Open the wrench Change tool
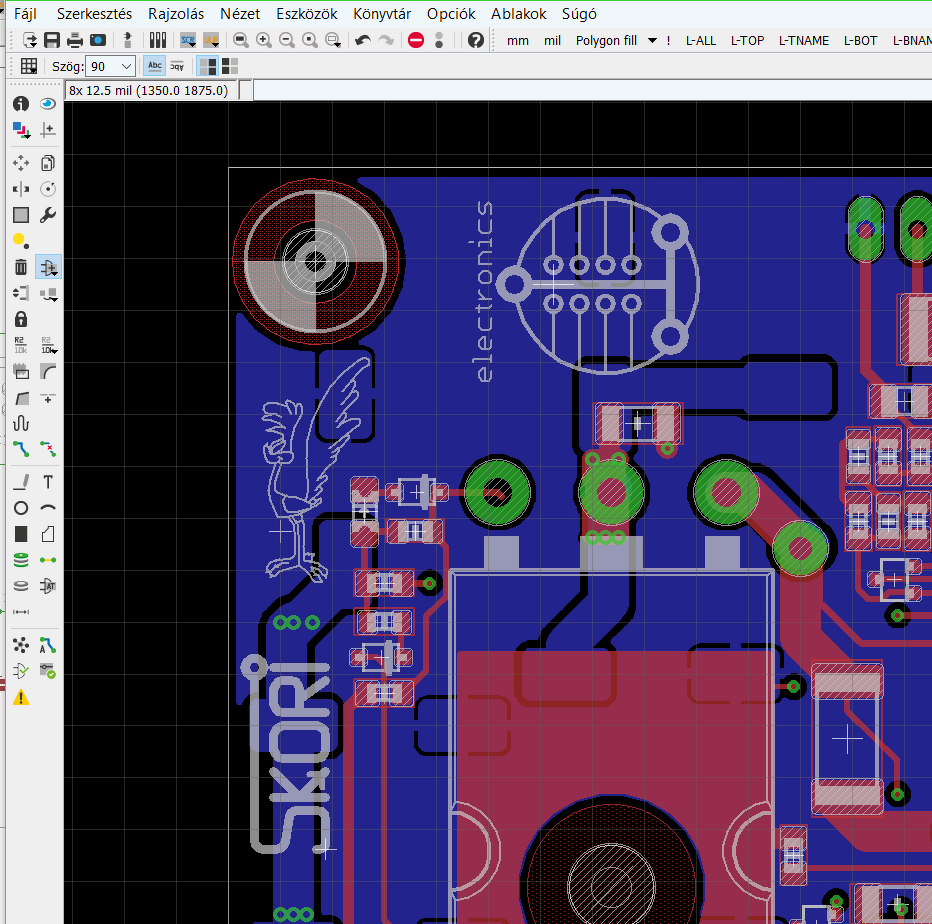This screenshot has height=924, width=932. click(48, 215)
